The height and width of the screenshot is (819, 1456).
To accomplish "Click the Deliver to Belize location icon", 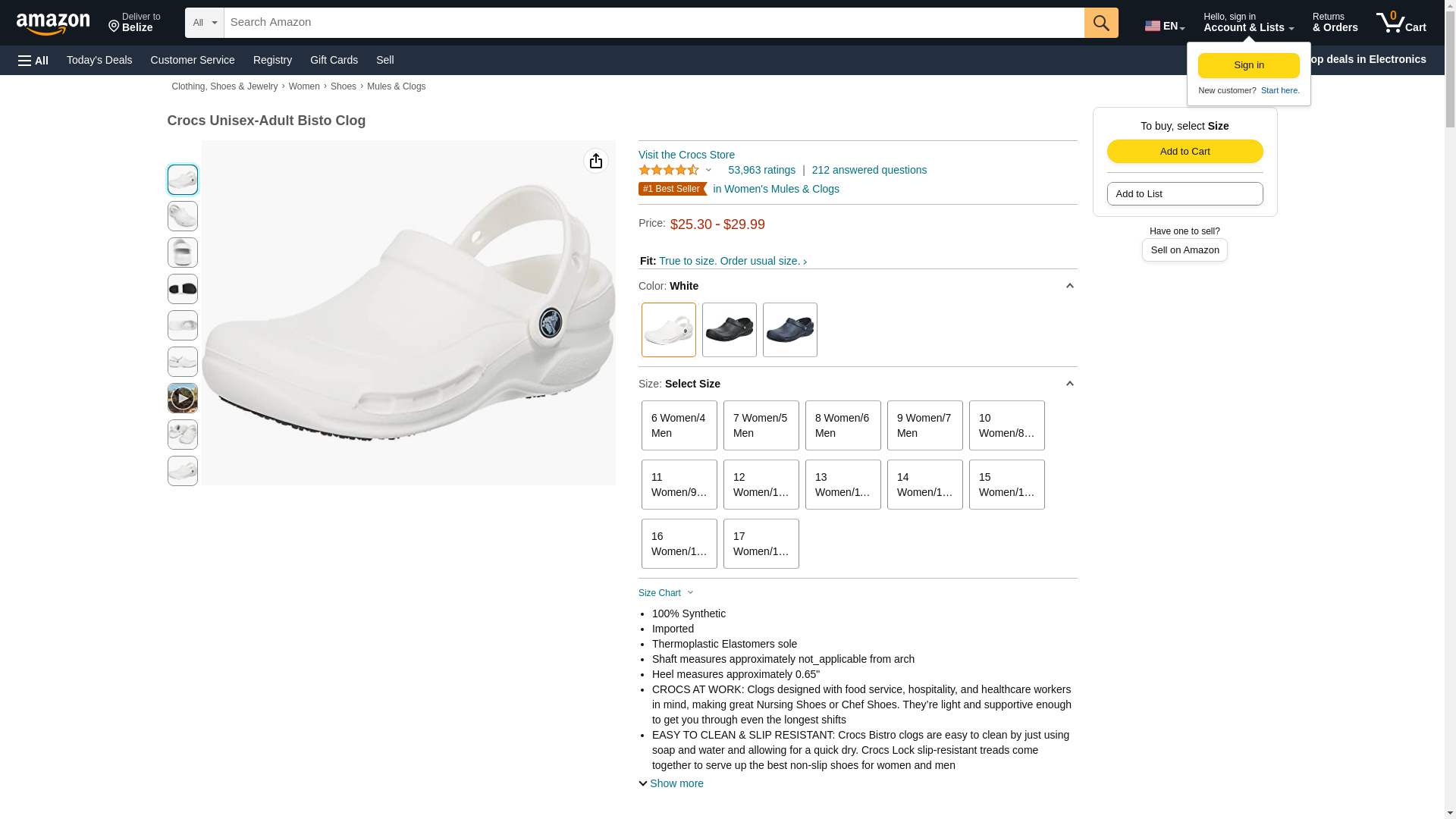I will 115,27.
